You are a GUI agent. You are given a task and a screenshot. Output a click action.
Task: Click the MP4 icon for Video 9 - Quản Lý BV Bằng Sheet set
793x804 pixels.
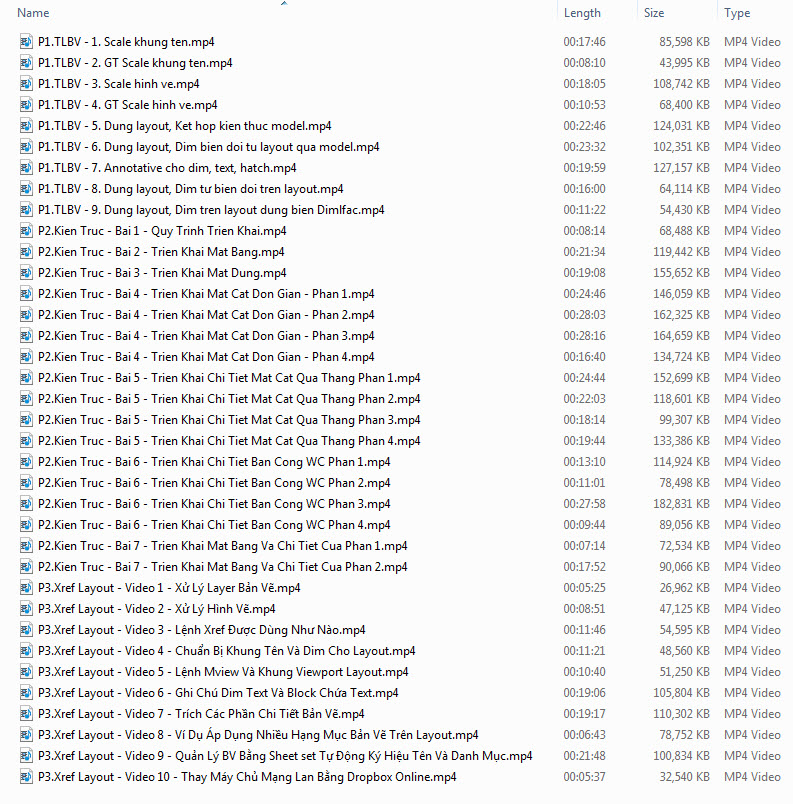(x=26, y=756)
